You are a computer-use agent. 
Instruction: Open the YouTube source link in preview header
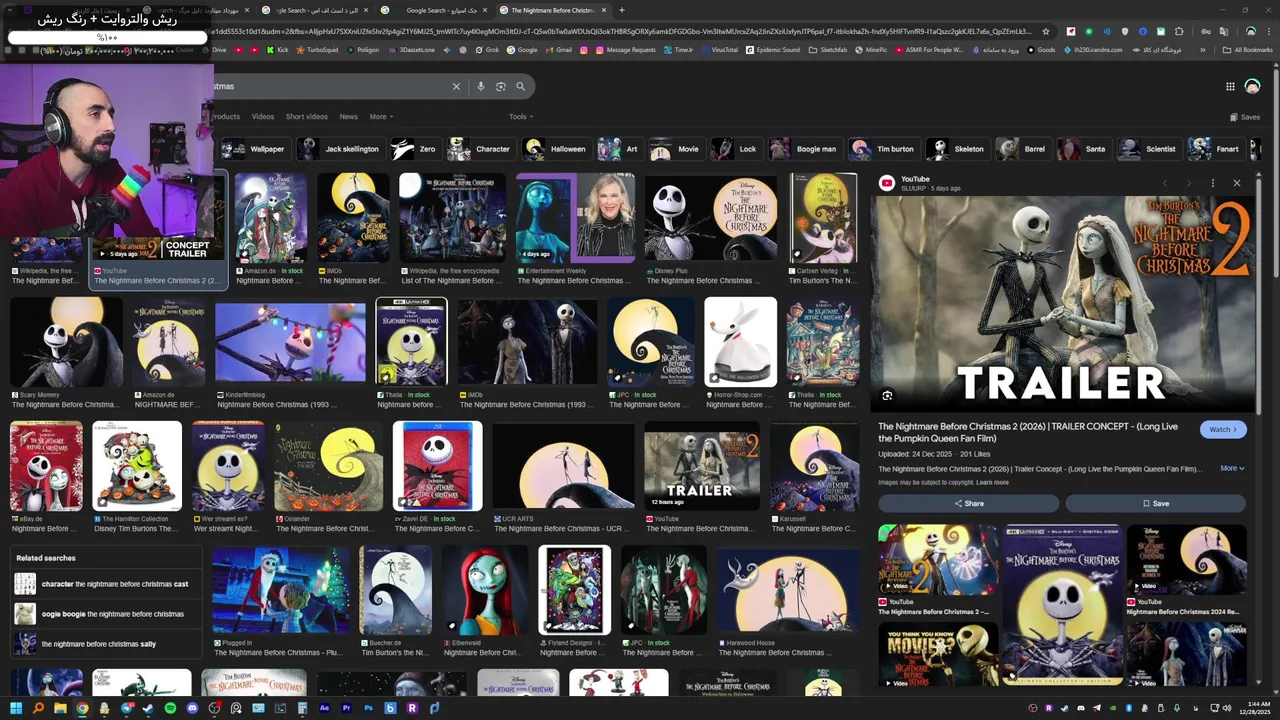coord(915,179)
